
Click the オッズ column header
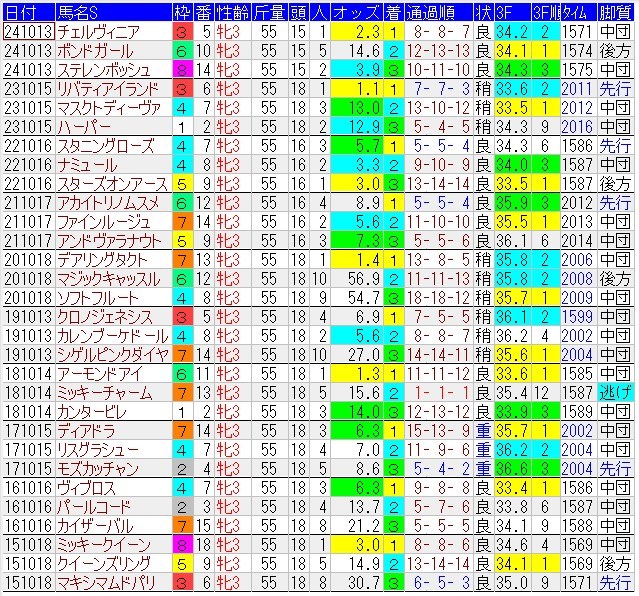click(355, 11)
